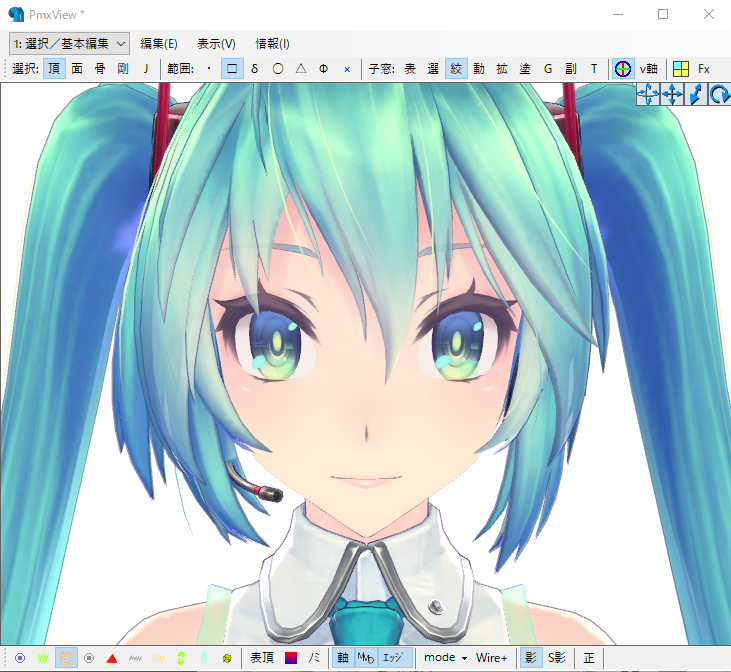Toggle the 影 shadow display
This screenshot has height=672, width=731.
point(531,658)
